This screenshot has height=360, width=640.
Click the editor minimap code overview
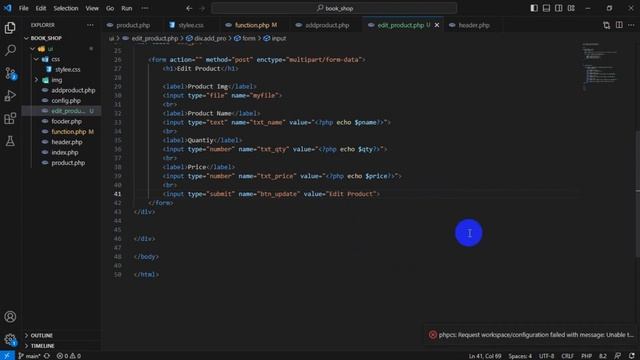(x=600, y=67)
